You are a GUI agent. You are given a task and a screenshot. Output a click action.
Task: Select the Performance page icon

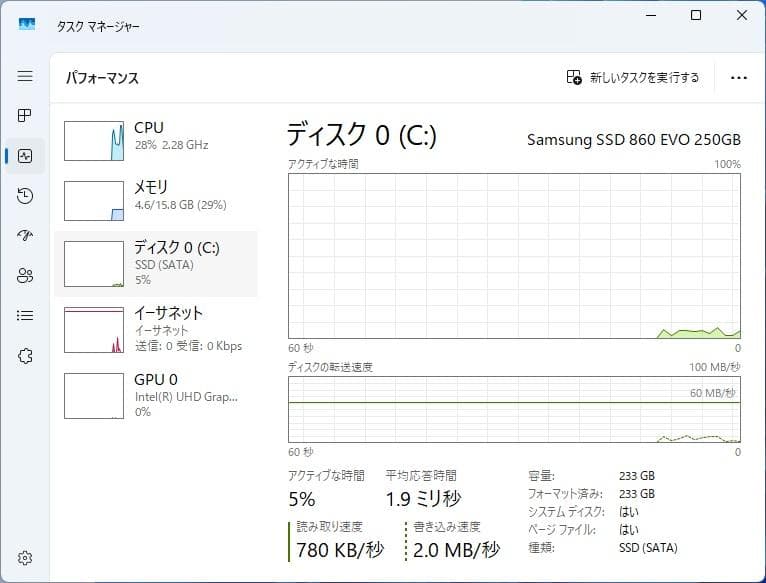pos(25,156)
